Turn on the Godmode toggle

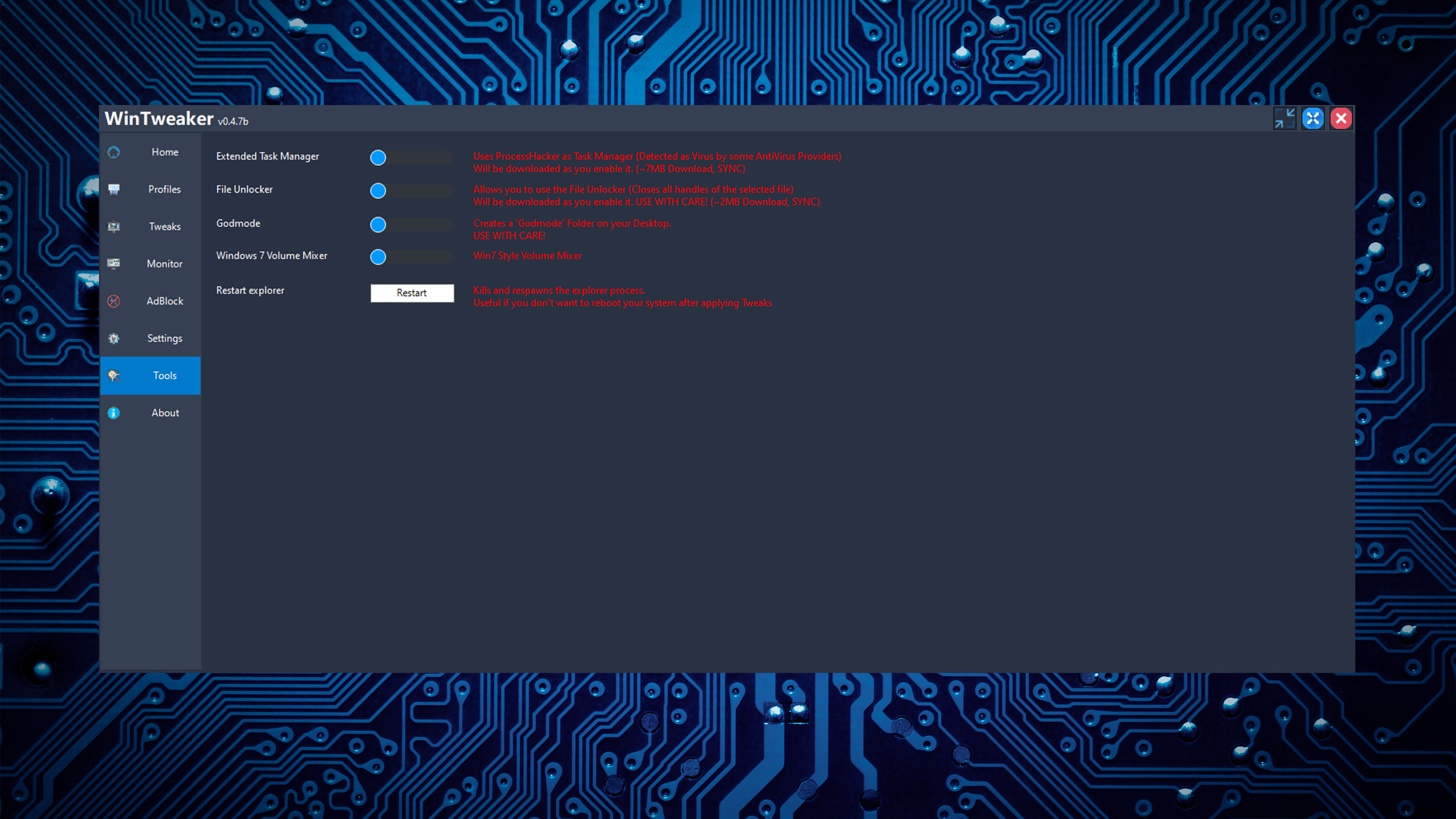(378, 224)
